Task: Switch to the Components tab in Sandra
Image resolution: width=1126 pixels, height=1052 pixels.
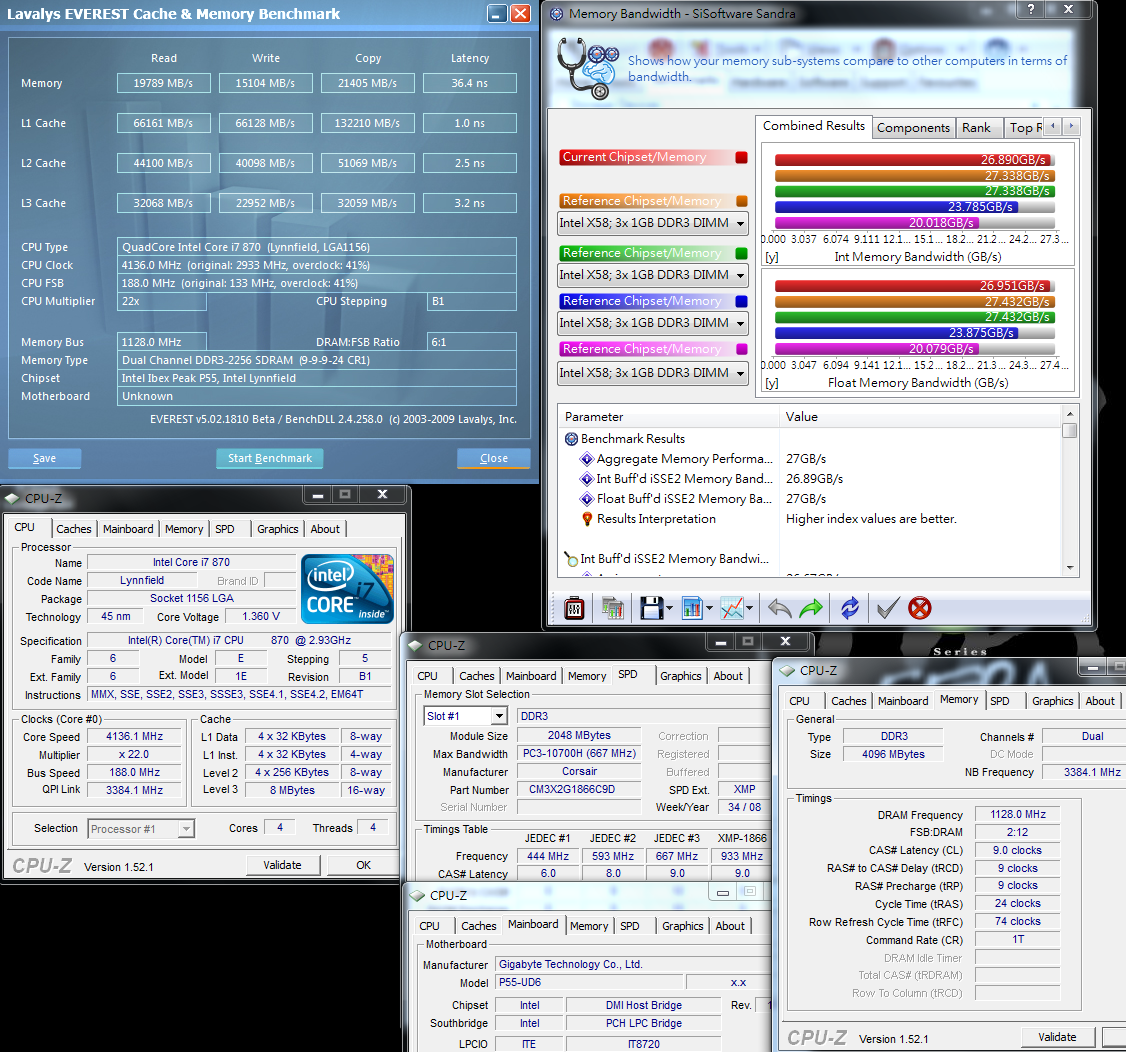Action: (x=913, y=127)
